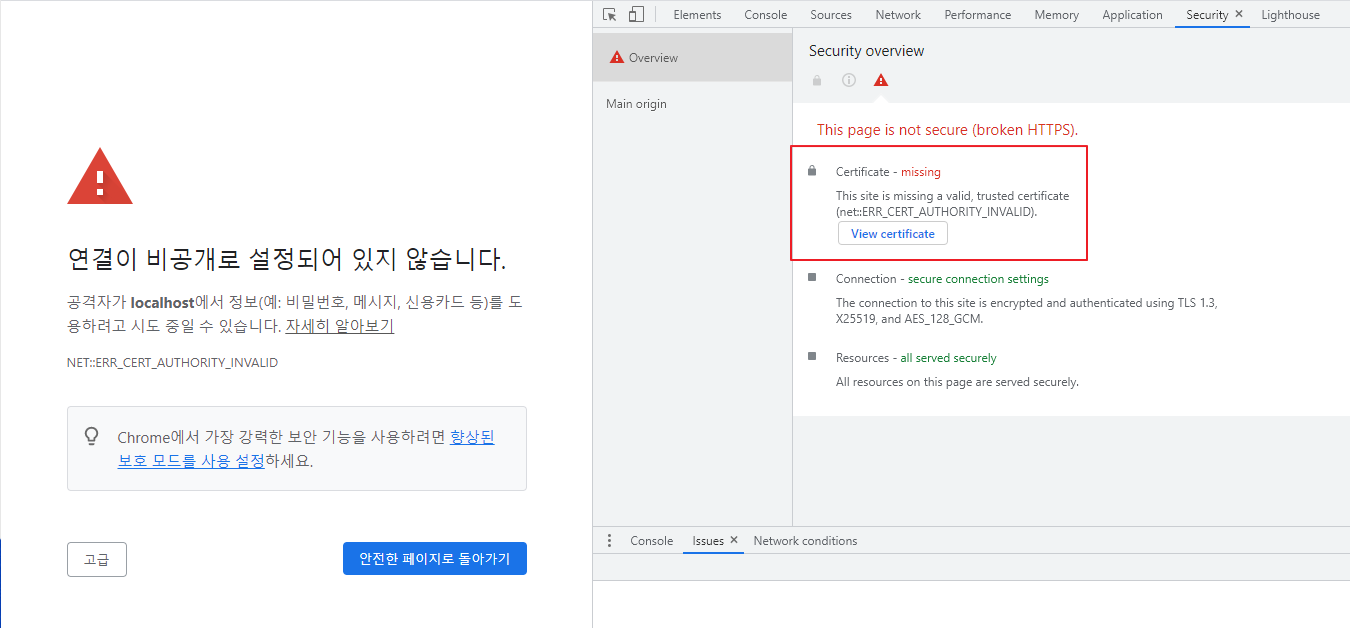Click the lock icon in Security overview
Viewport: 1350px width, 628px height.
[x=817, y=80]
